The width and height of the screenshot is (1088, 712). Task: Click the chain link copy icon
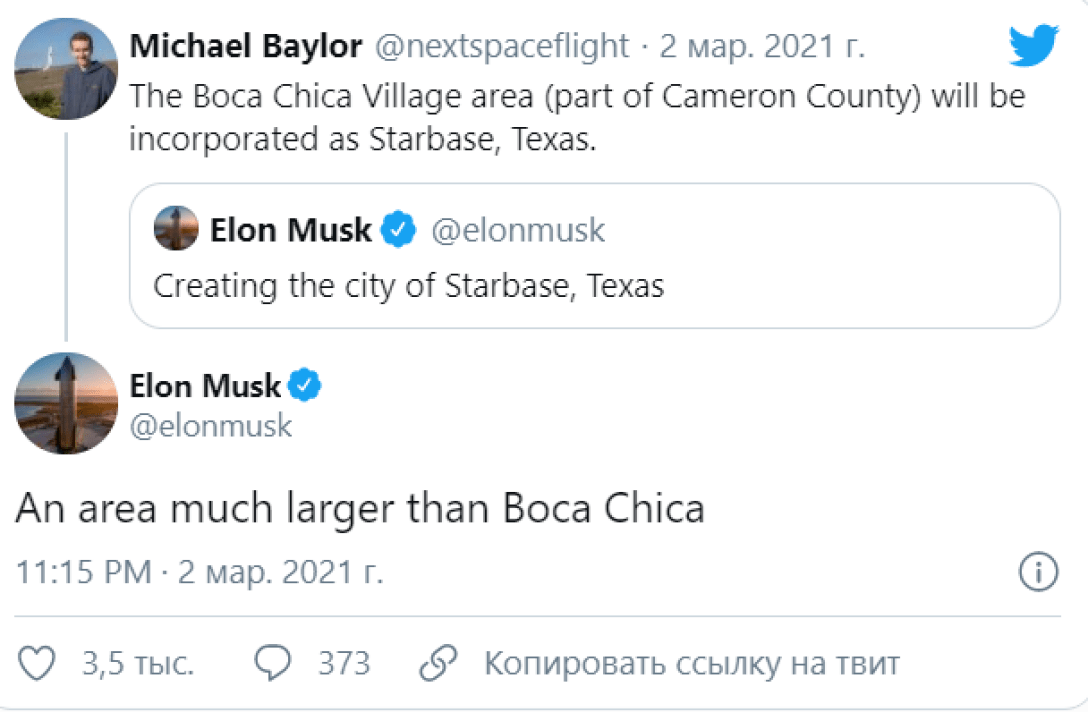pos(438,663)
